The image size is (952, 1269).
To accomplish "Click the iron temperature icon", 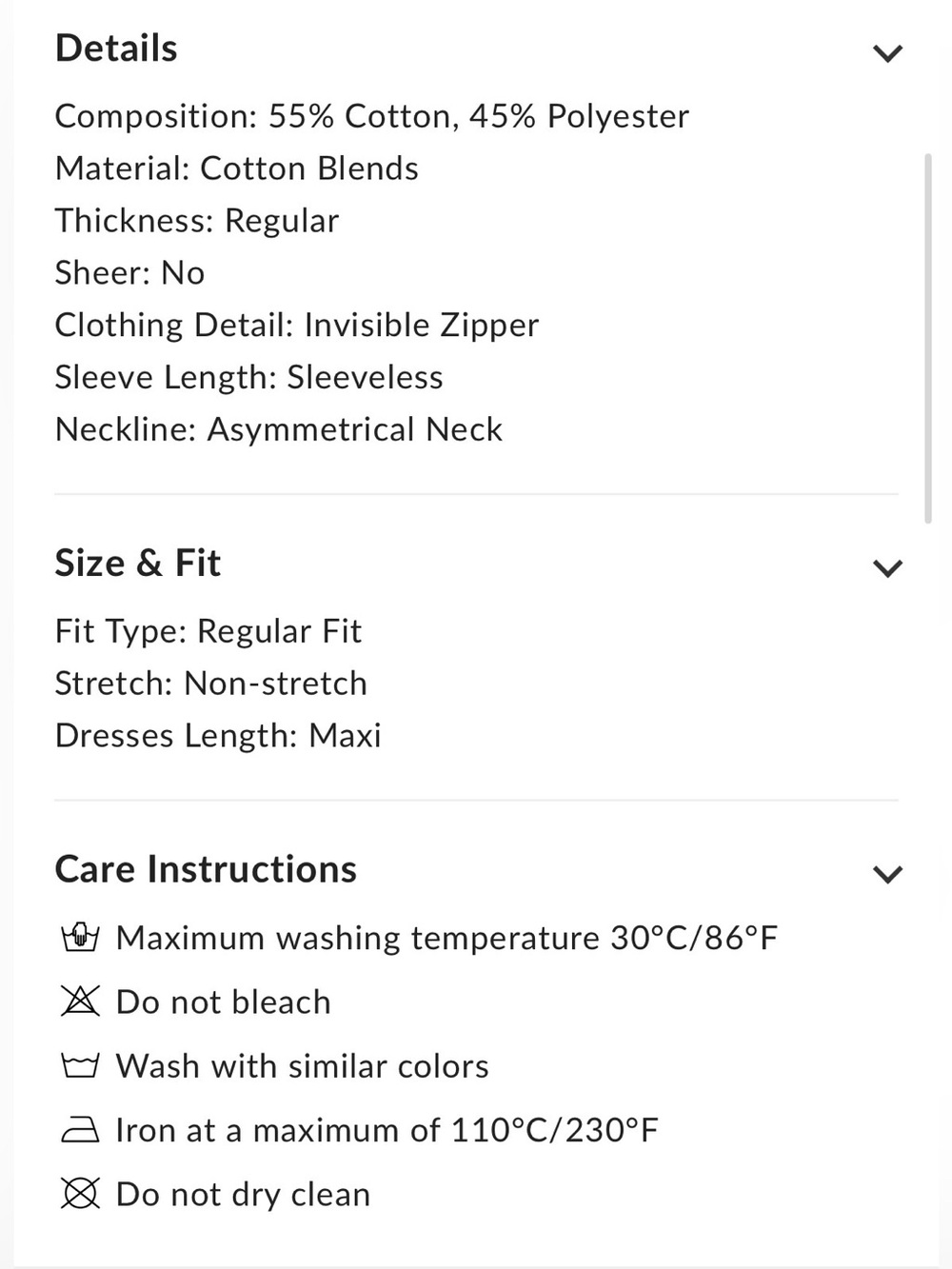I will [80, 1130].
